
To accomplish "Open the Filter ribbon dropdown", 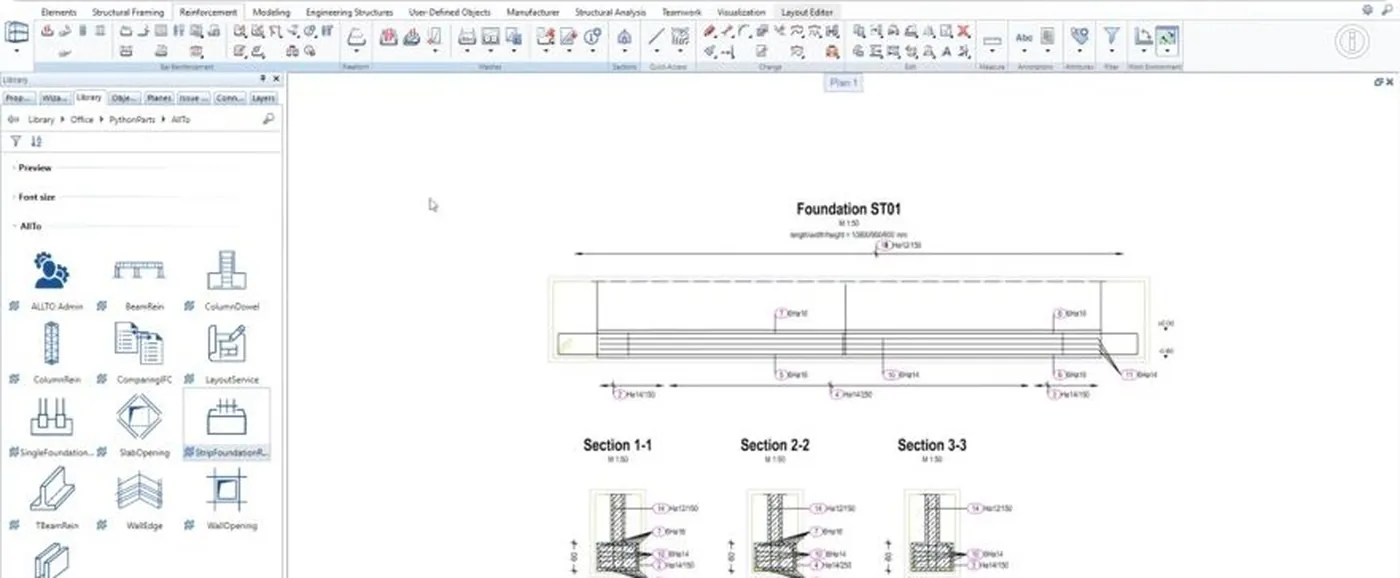I will [1111, 50].
